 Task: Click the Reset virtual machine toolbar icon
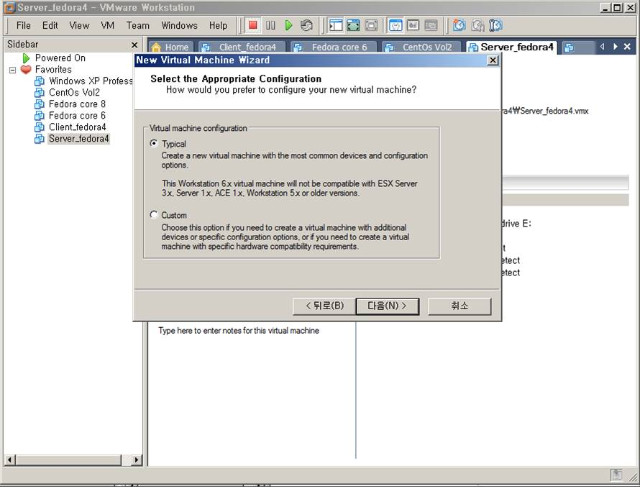pos(307,25)
